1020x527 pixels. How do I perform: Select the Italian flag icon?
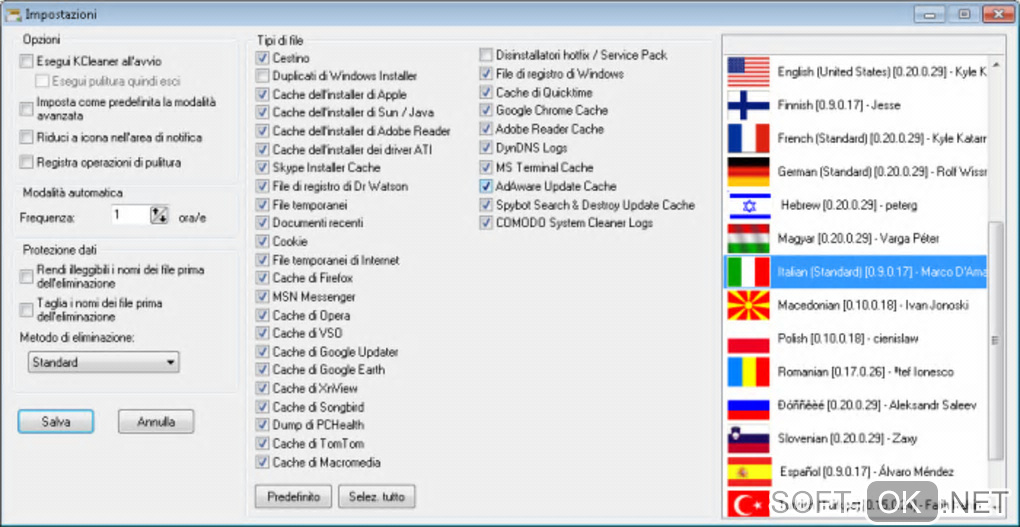[x=748, y=272]
